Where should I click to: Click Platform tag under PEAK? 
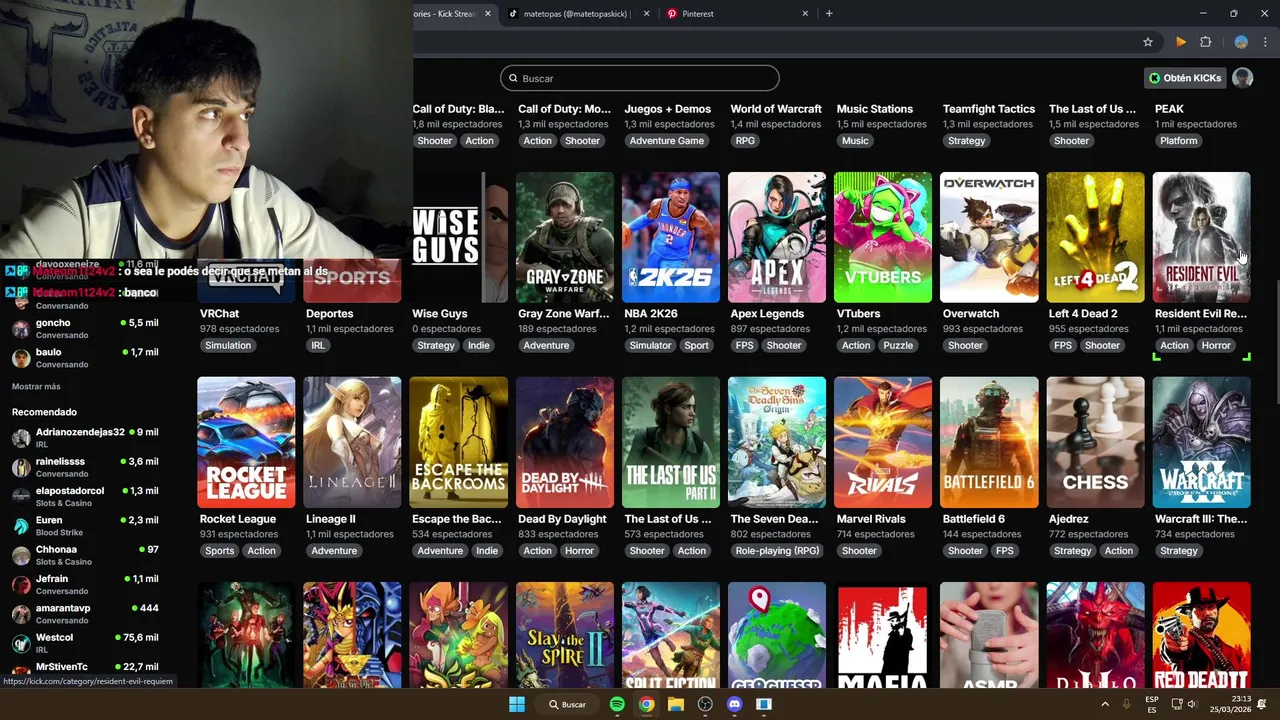pos(1179,141)
